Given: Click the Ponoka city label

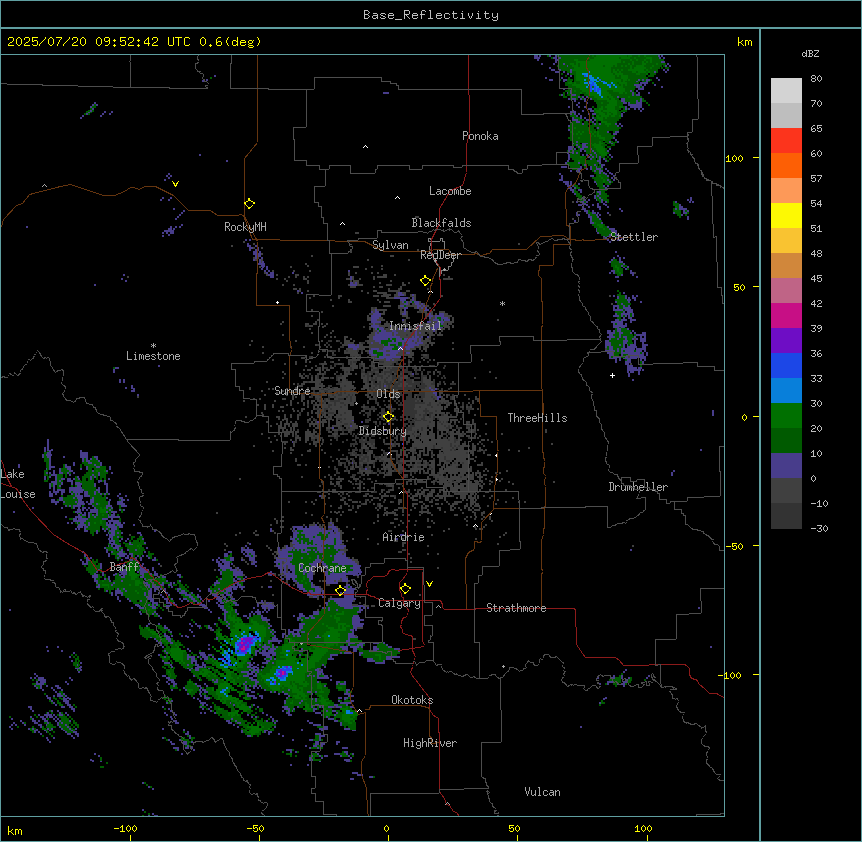Looking at the screenshot, I should click(x=480, y=136).
